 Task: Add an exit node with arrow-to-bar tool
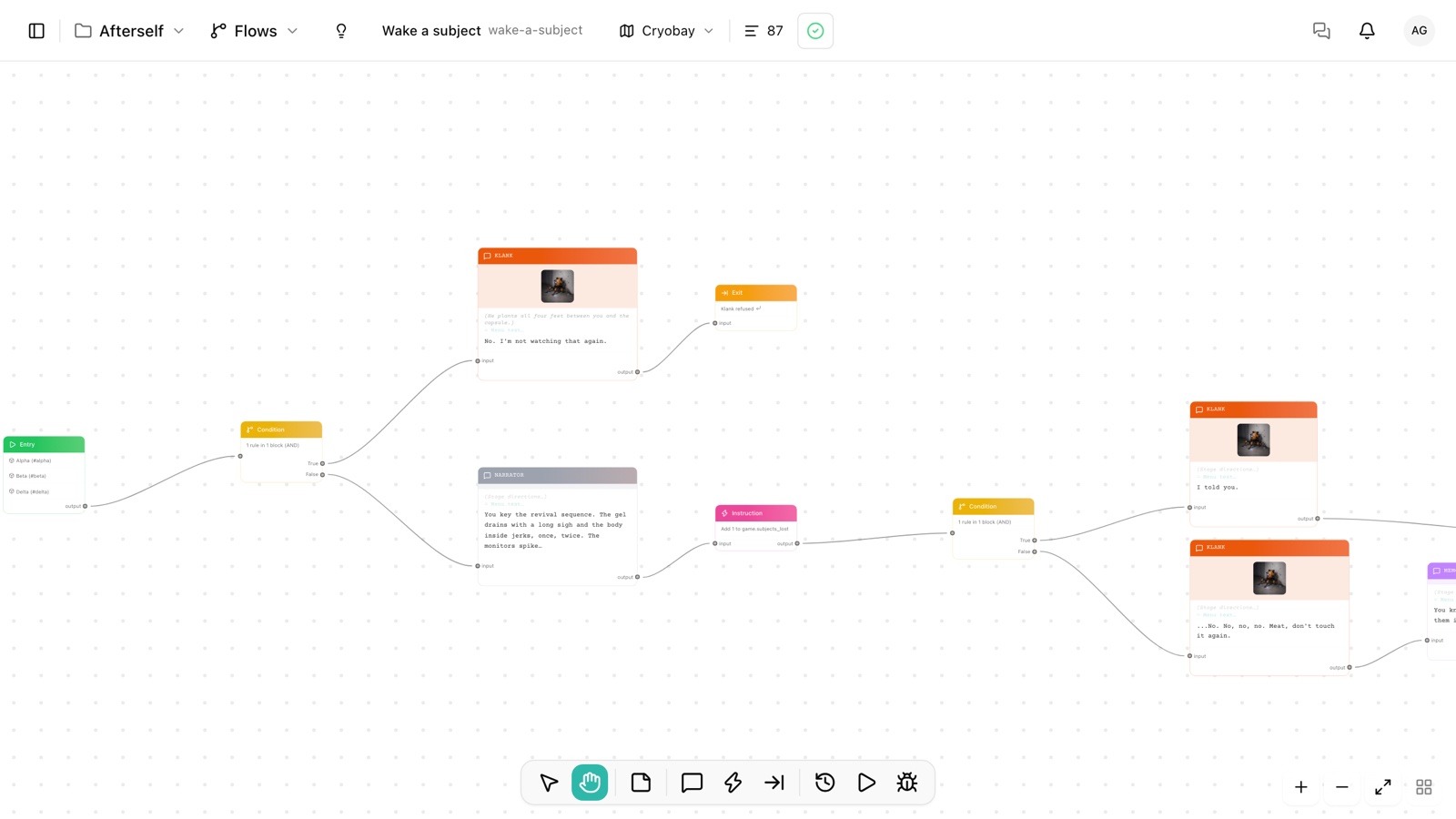pyautogui.click(x=774, y=783)
